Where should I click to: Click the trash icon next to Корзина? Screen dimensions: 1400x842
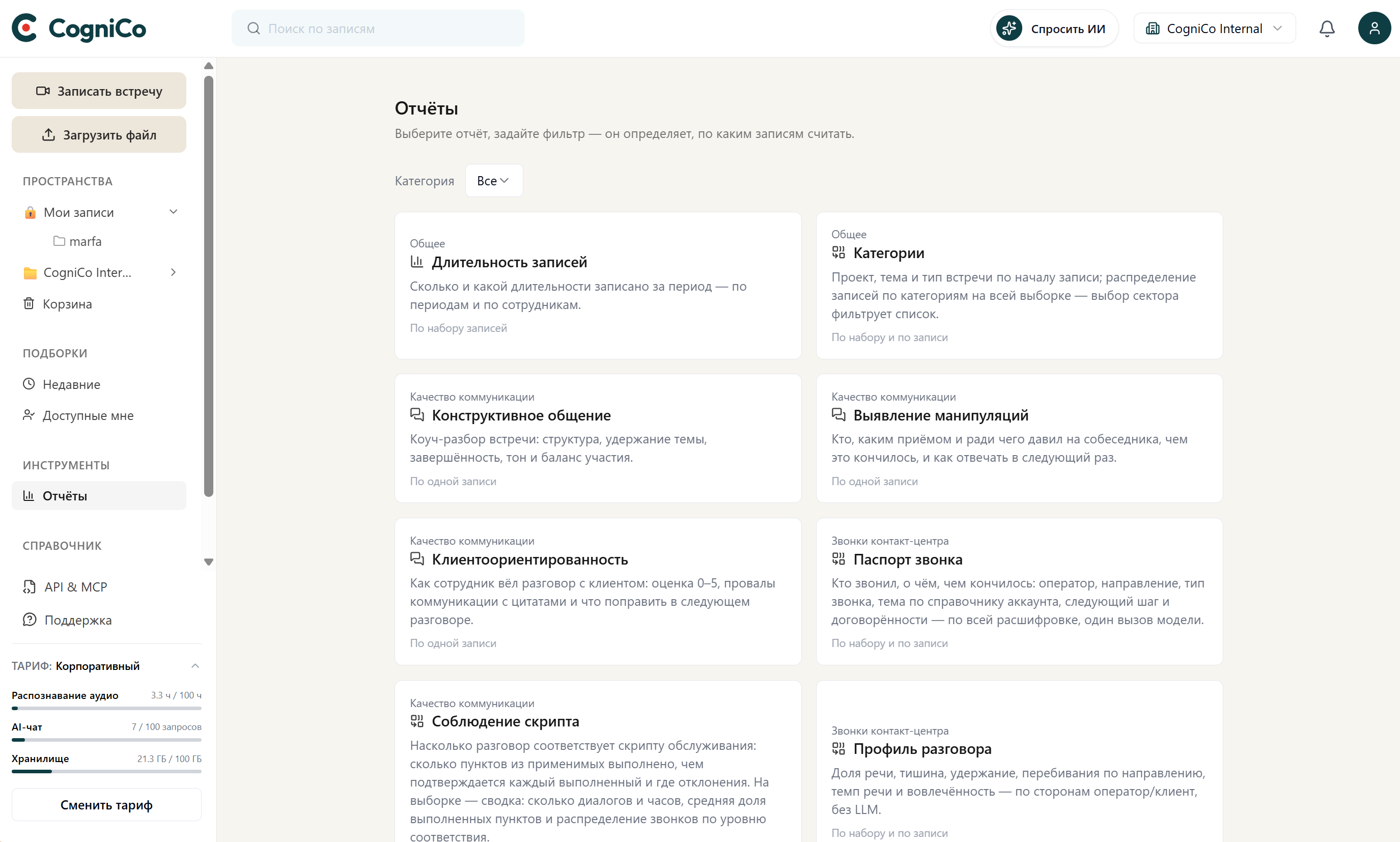click(29, 303)
